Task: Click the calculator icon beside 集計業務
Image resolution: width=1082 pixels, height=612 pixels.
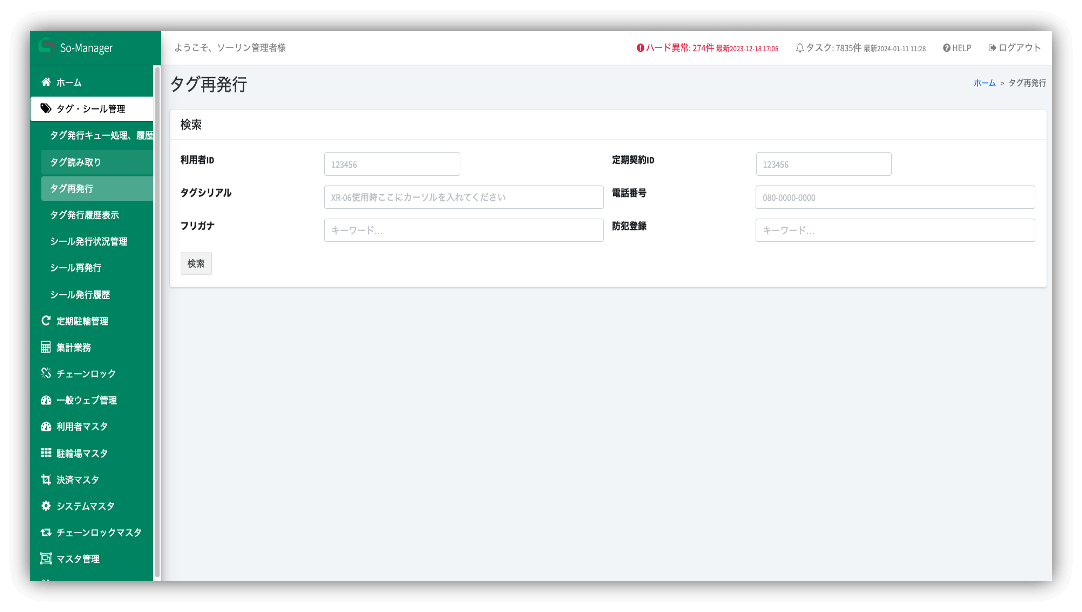Action: (46, 347)
